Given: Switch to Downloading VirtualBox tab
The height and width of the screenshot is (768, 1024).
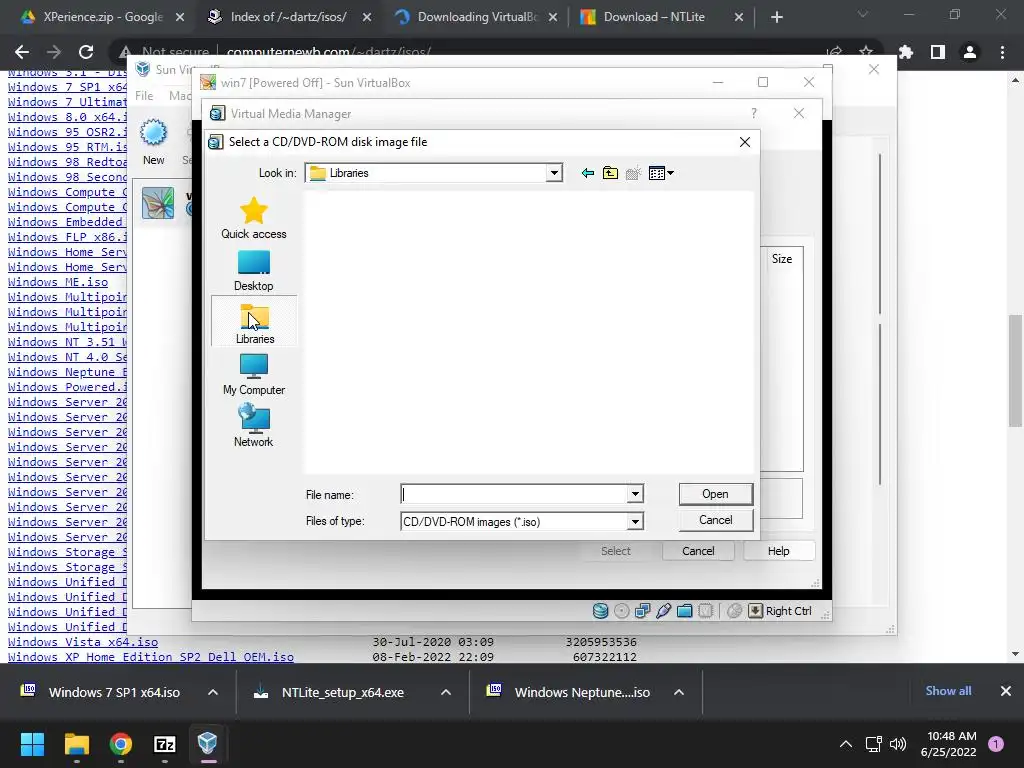Looking at the screenshot, I should (477, 17).
